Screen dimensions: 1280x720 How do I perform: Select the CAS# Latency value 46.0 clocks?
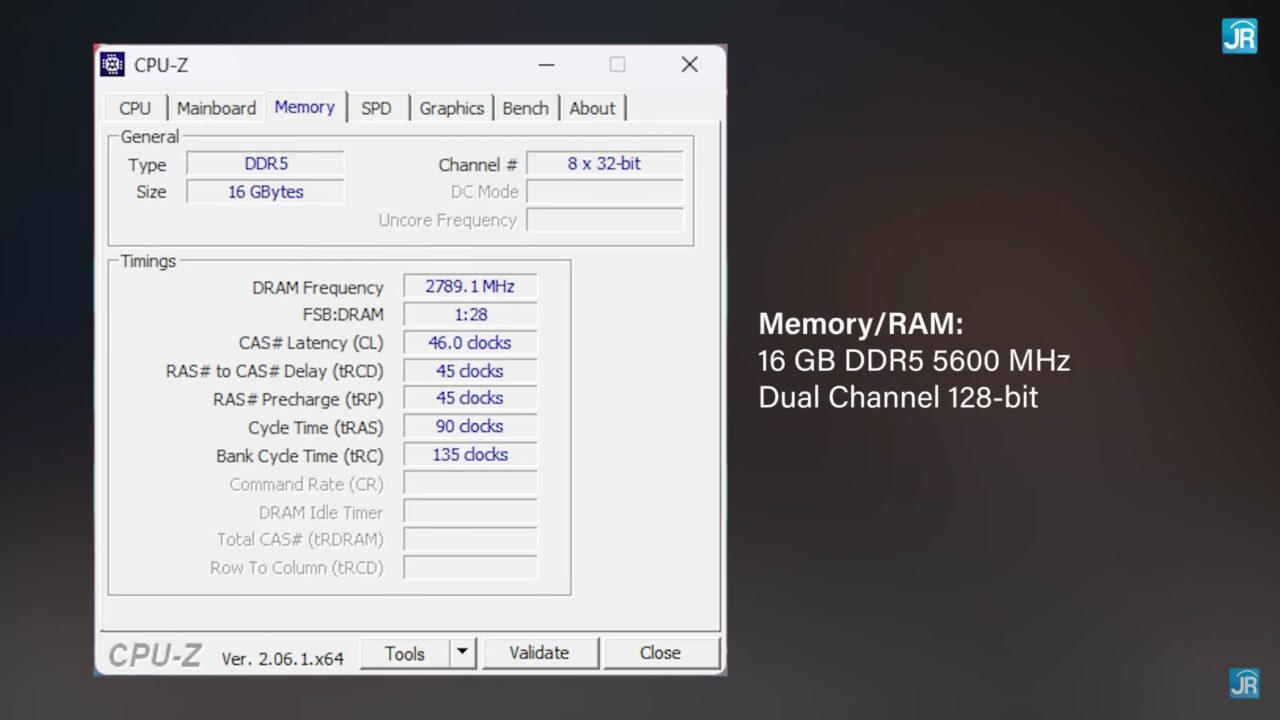pyautogui.click(x=470, y=342)
